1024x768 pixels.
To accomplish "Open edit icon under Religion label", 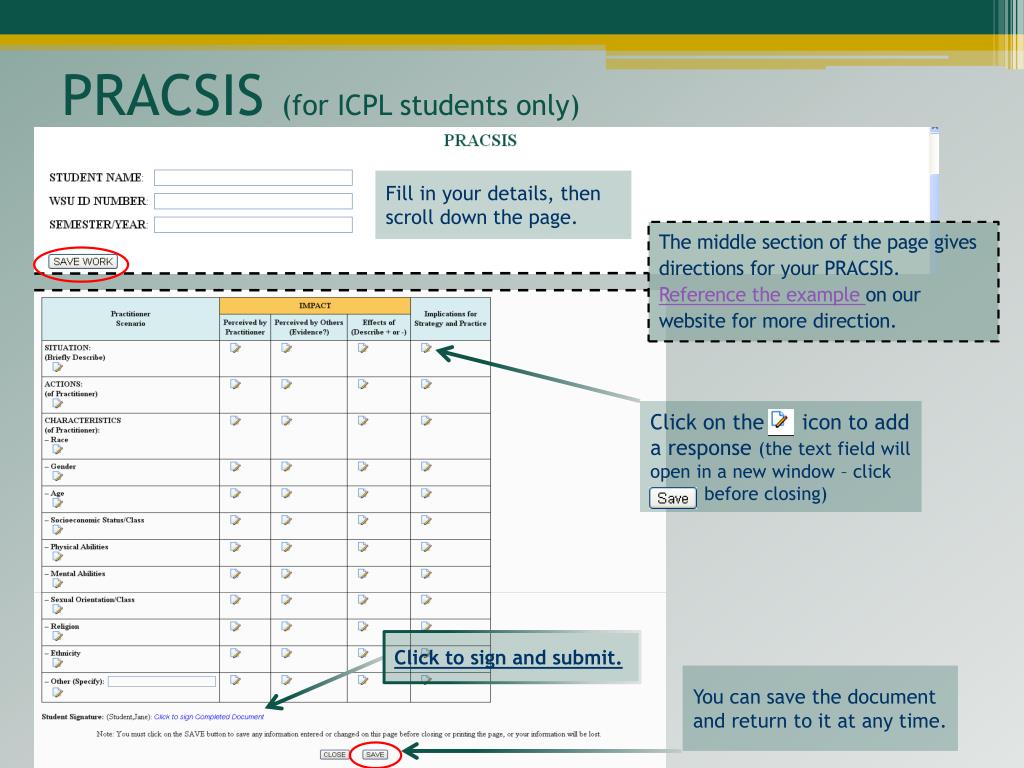I will tap(57, 636).
